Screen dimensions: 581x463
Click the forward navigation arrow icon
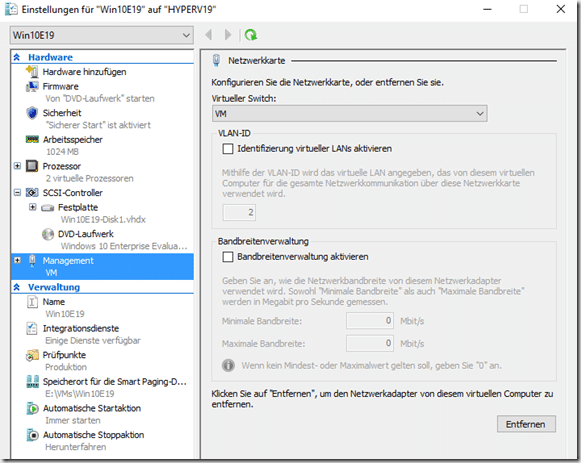click(228, 35)
